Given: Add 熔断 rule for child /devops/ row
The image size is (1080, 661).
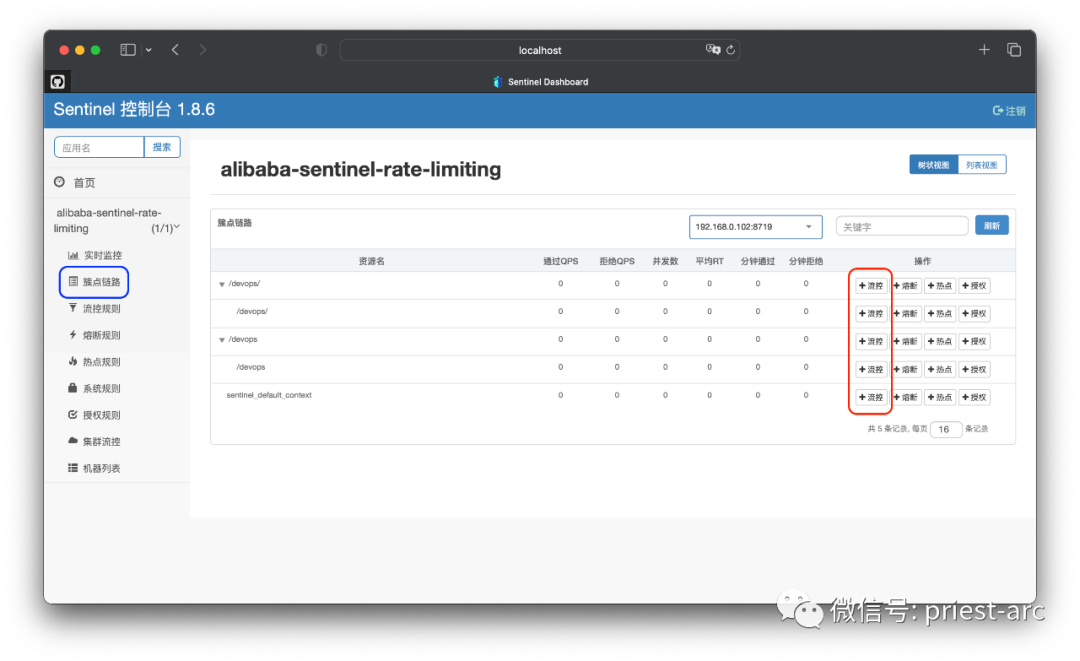Looking at the screenshot, I should pyautogui.click(x=905, y=313).
